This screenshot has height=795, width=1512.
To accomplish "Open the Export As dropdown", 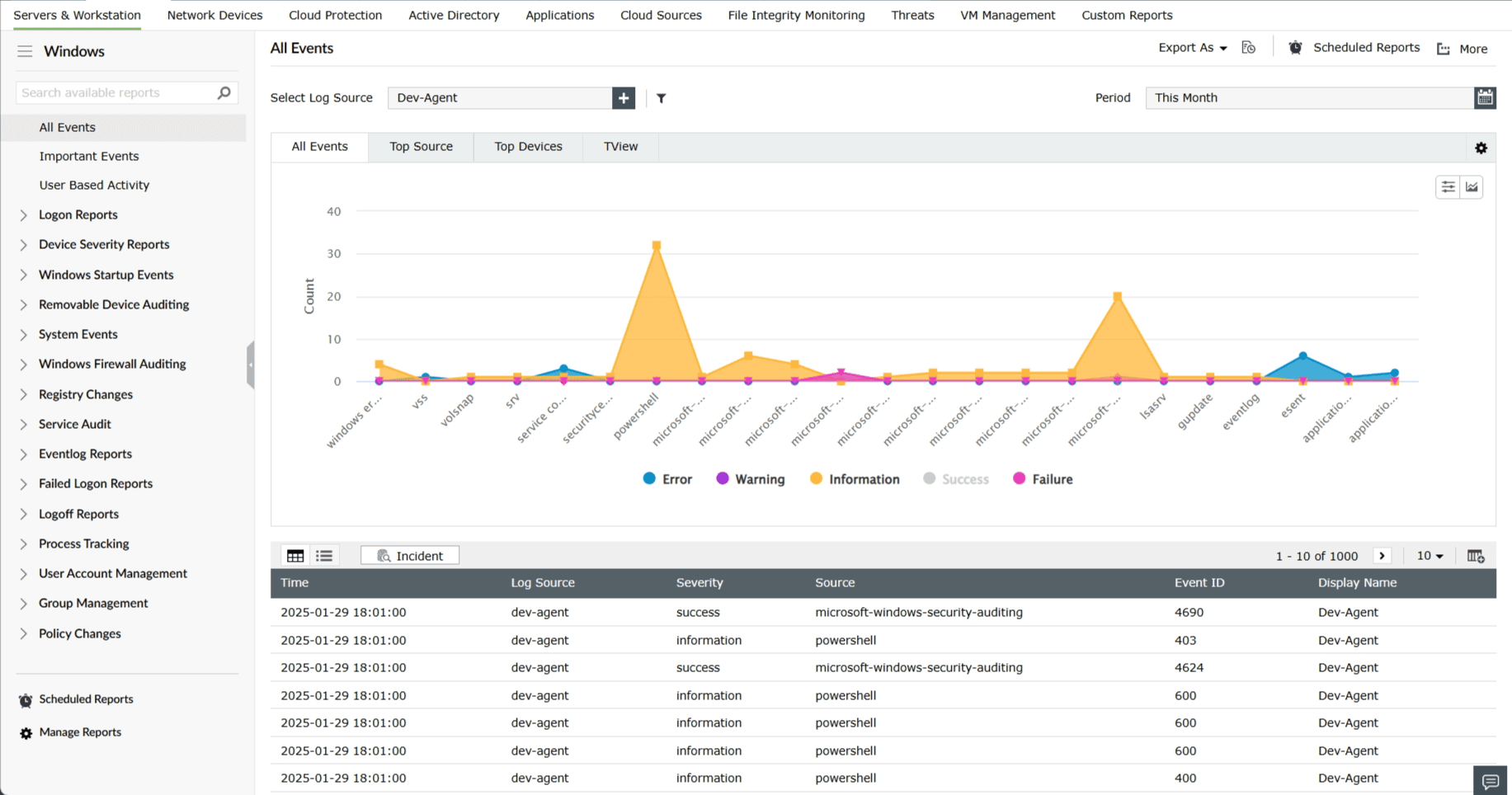I will (x=1192, y=48).
